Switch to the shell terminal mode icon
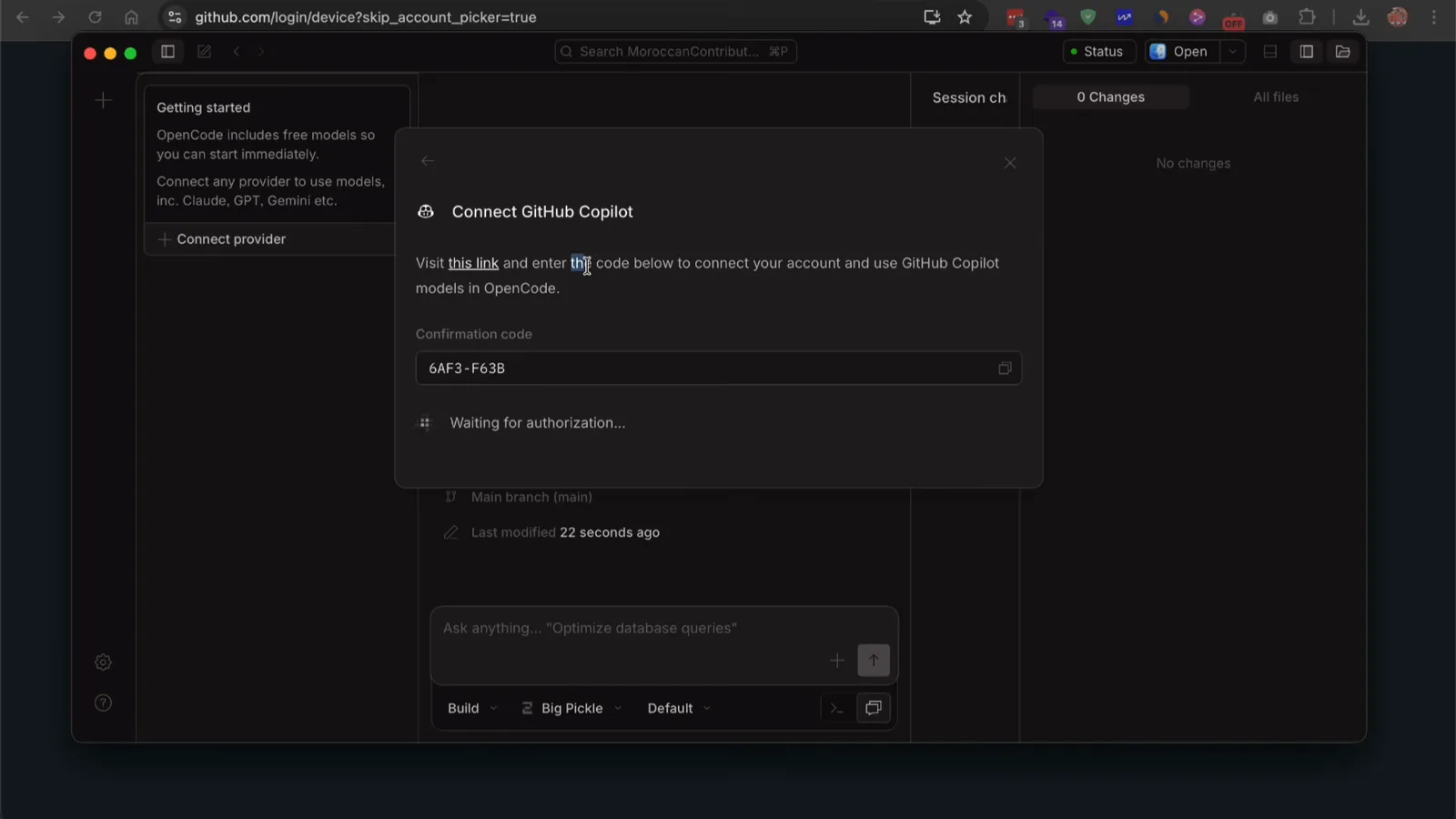Viewport: 1456px width, 819px height. 837,709
